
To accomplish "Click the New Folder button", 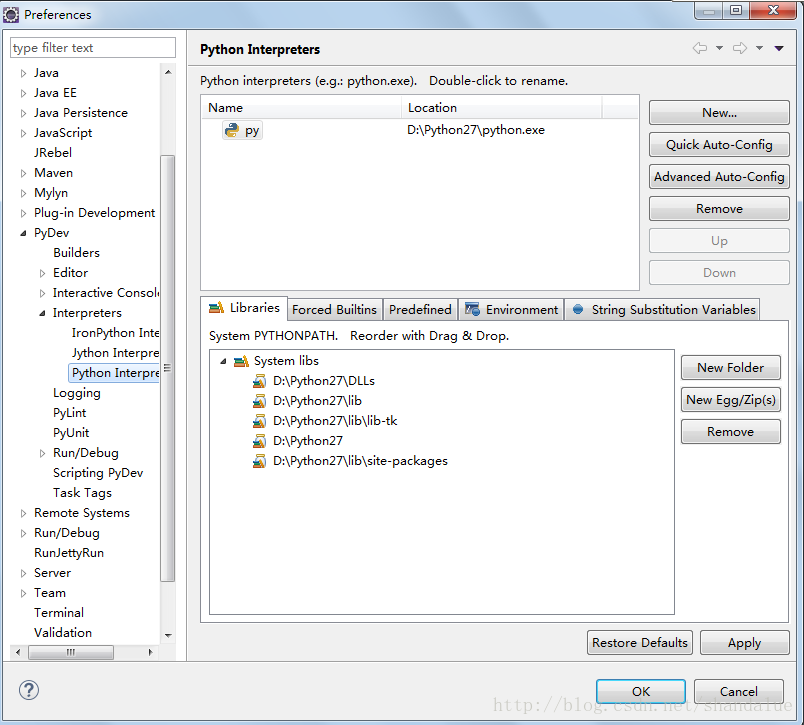I will (x=731, y=368).
